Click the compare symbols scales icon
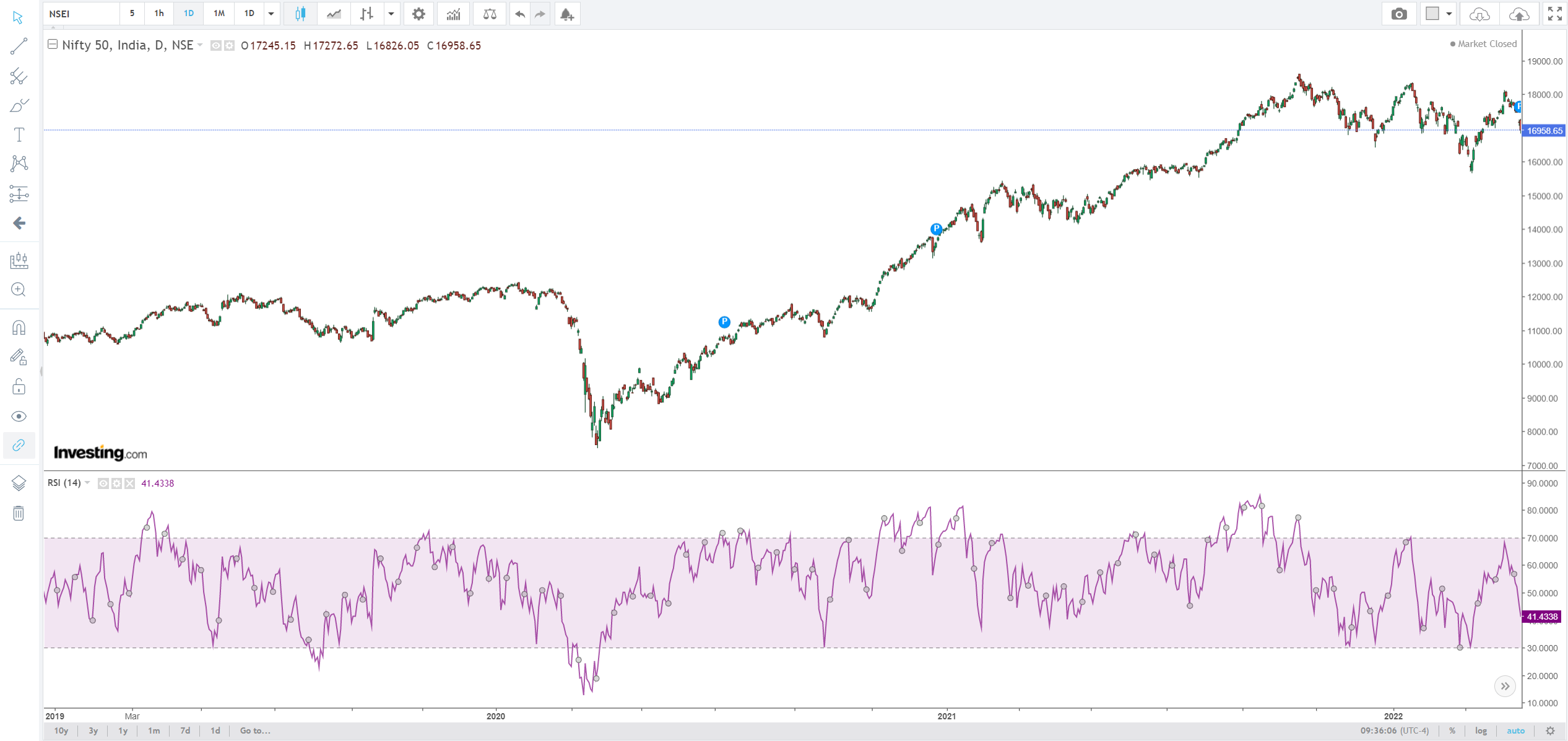1568x741 pixels. click(490, 14)
